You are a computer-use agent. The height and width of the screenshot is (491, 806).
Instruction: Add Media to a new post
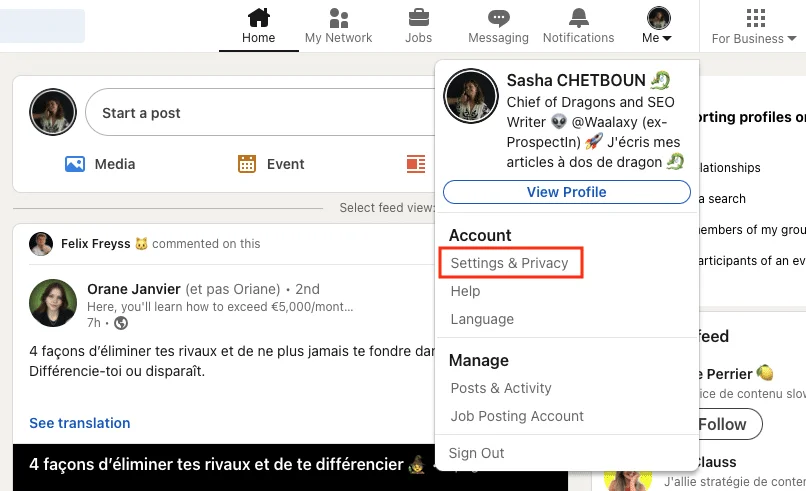[x=100, y=164]
